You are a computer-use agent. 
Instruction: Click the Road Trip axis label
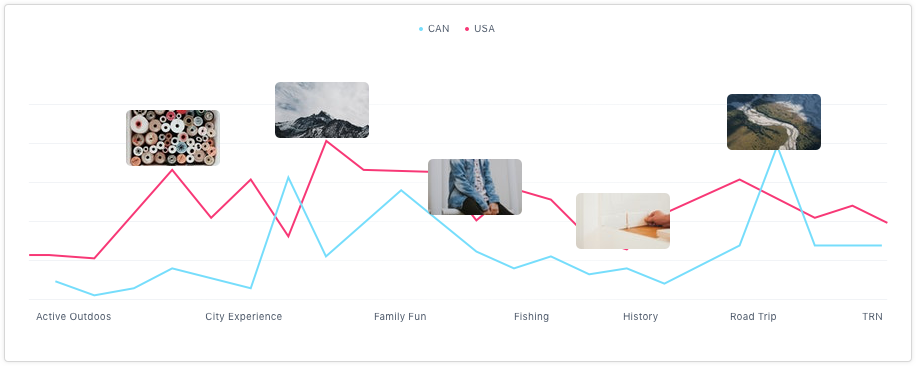pos(753,316)
